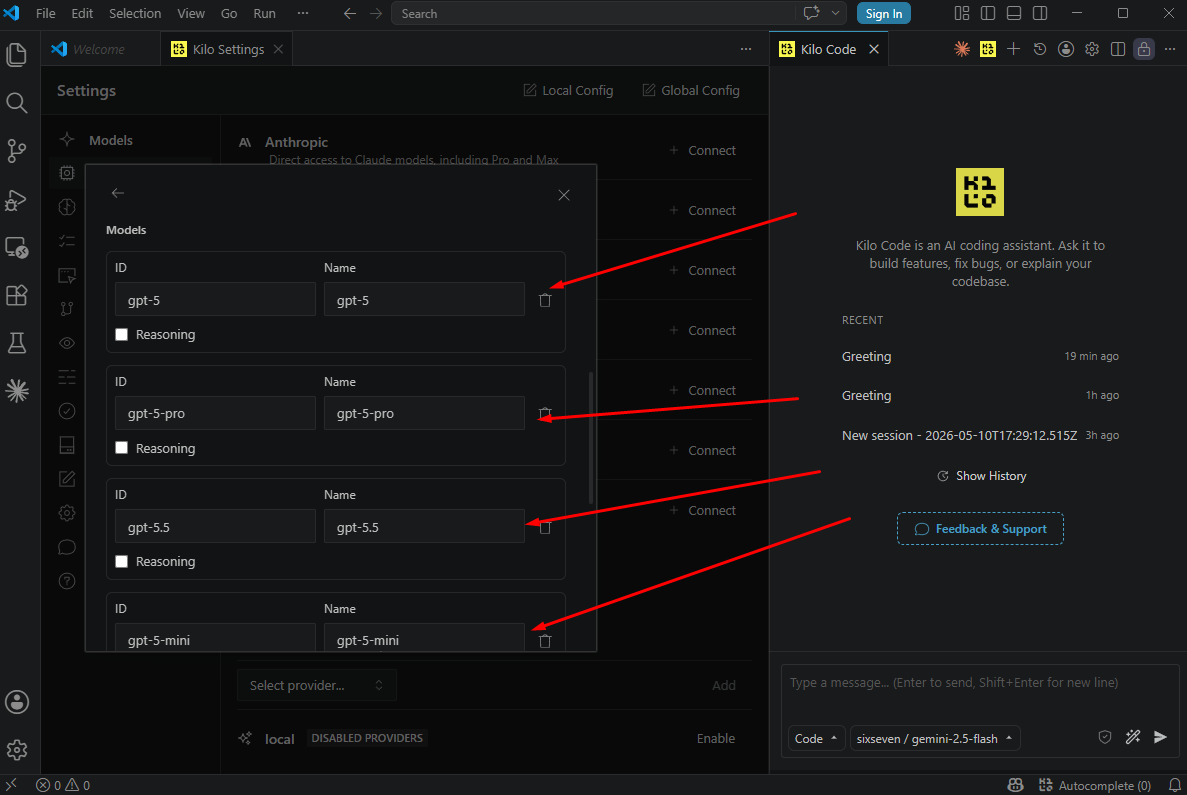Open Customize Layout in title bar

[961, 13]
